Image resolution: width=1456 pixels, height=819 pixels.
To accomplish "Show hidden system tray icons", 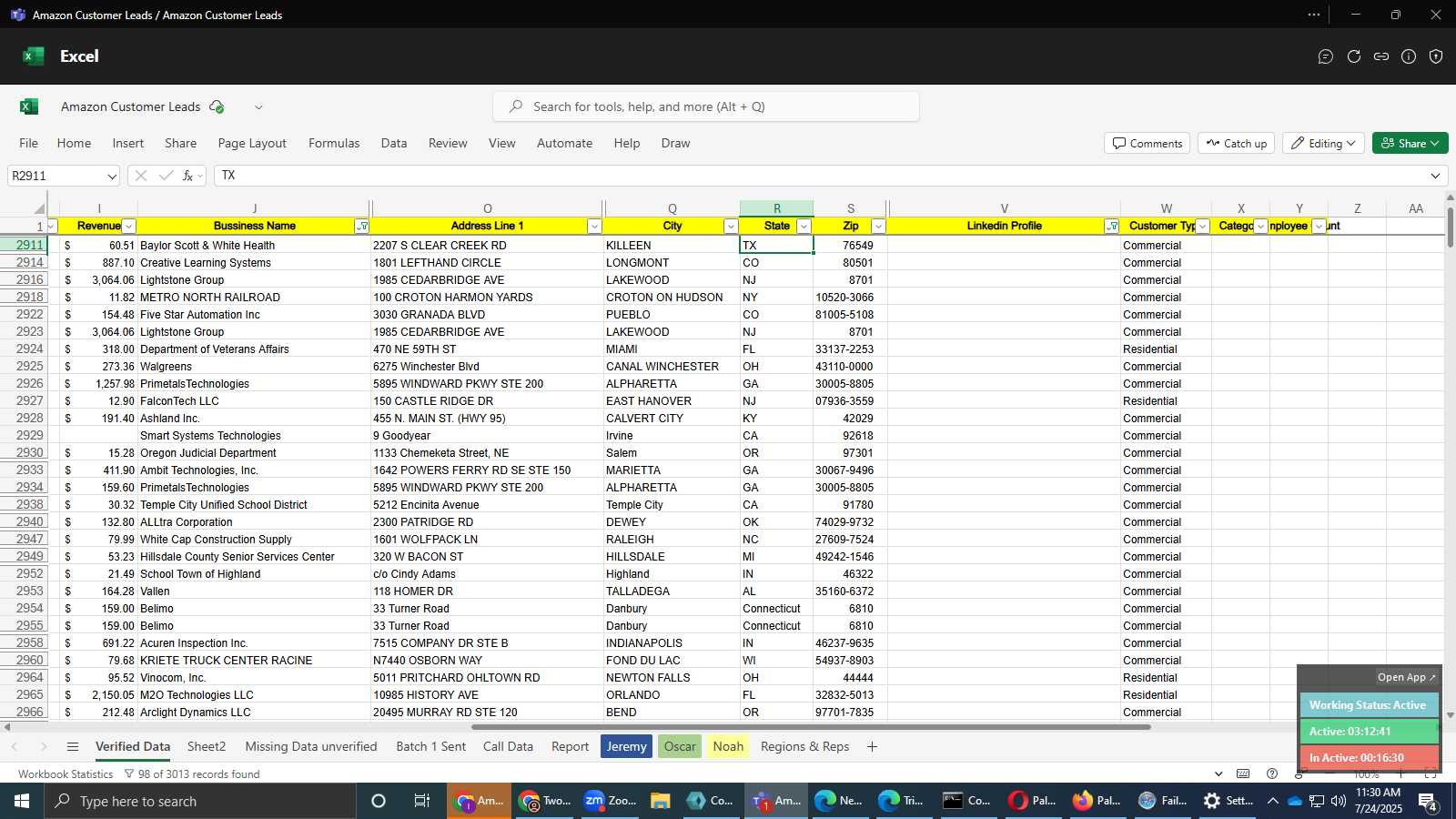I will coord(1272,801).
